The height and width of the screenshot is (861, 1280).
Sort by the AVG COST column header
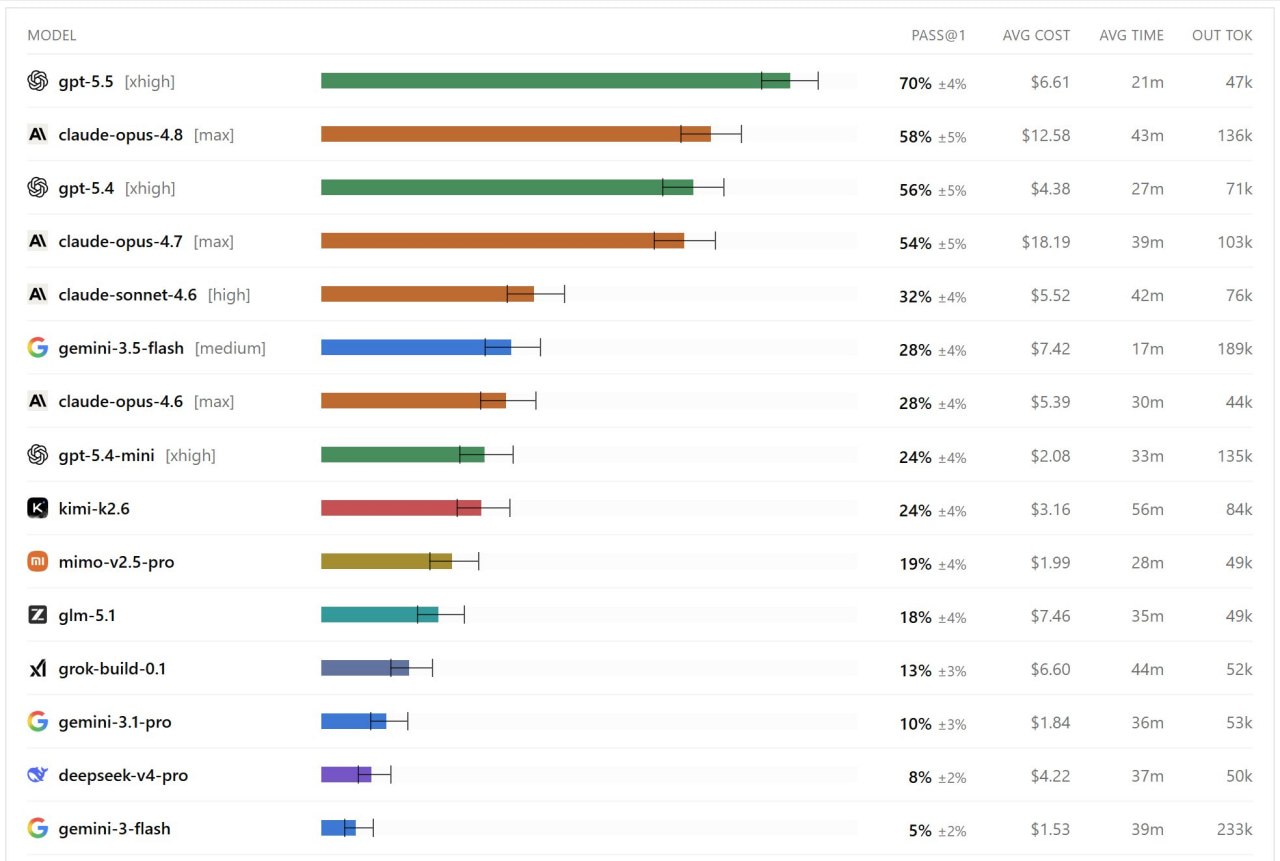1036,35
